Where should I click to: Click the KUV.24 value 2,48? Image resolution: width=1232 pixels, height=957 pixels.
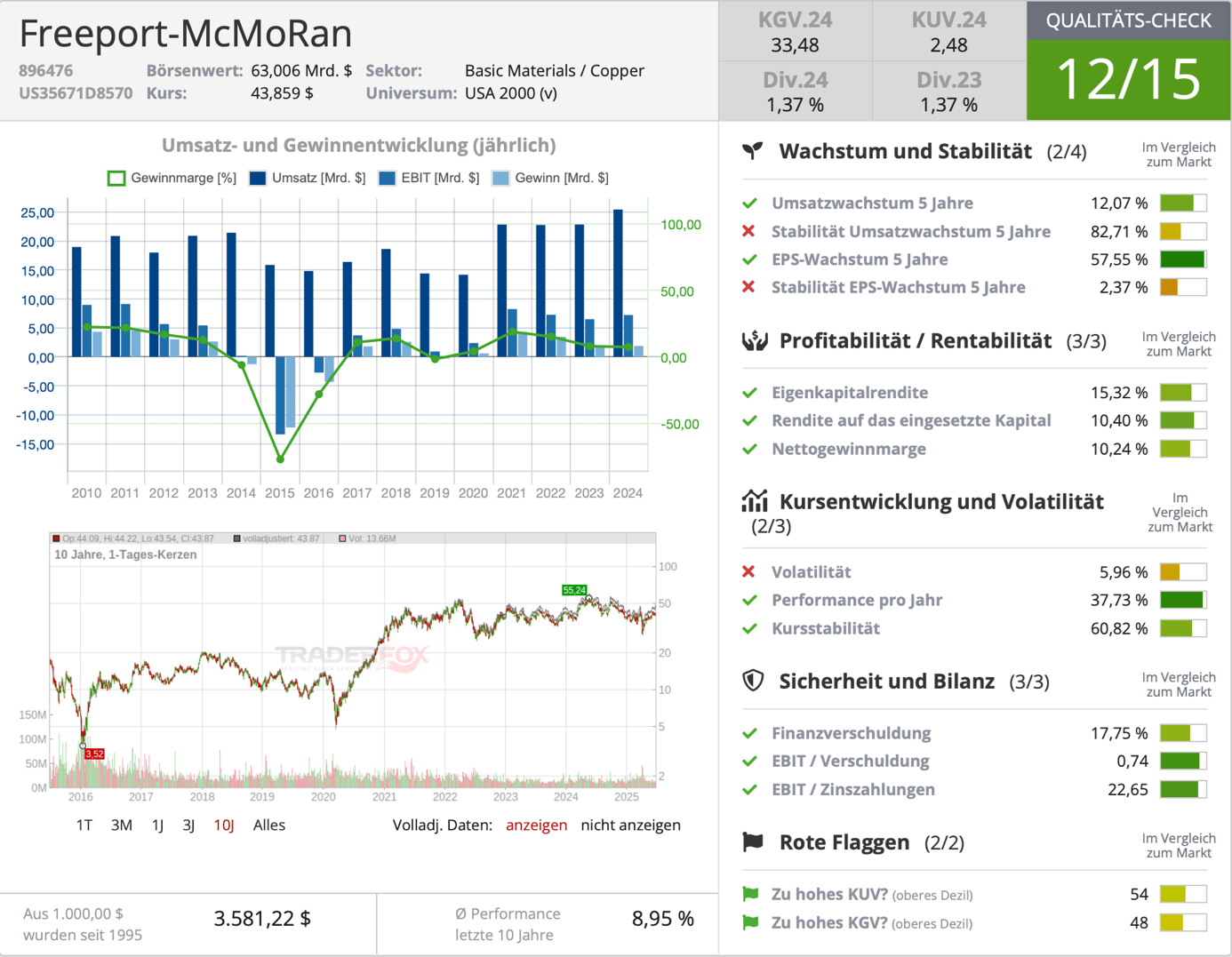tap(949, 44)
